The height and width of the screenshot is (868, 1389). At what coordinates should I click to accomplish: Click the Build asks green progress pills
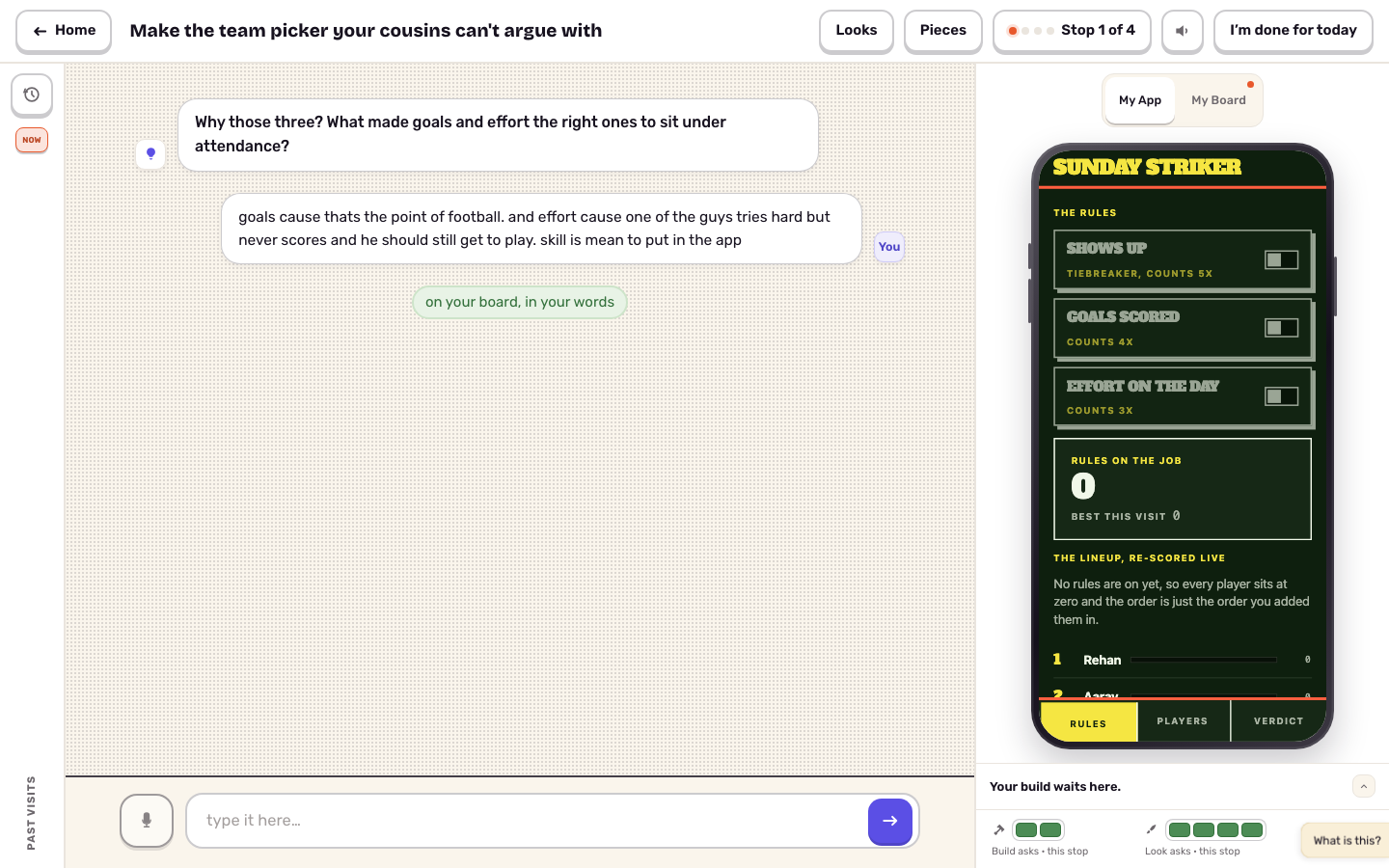coord(1039,829)
